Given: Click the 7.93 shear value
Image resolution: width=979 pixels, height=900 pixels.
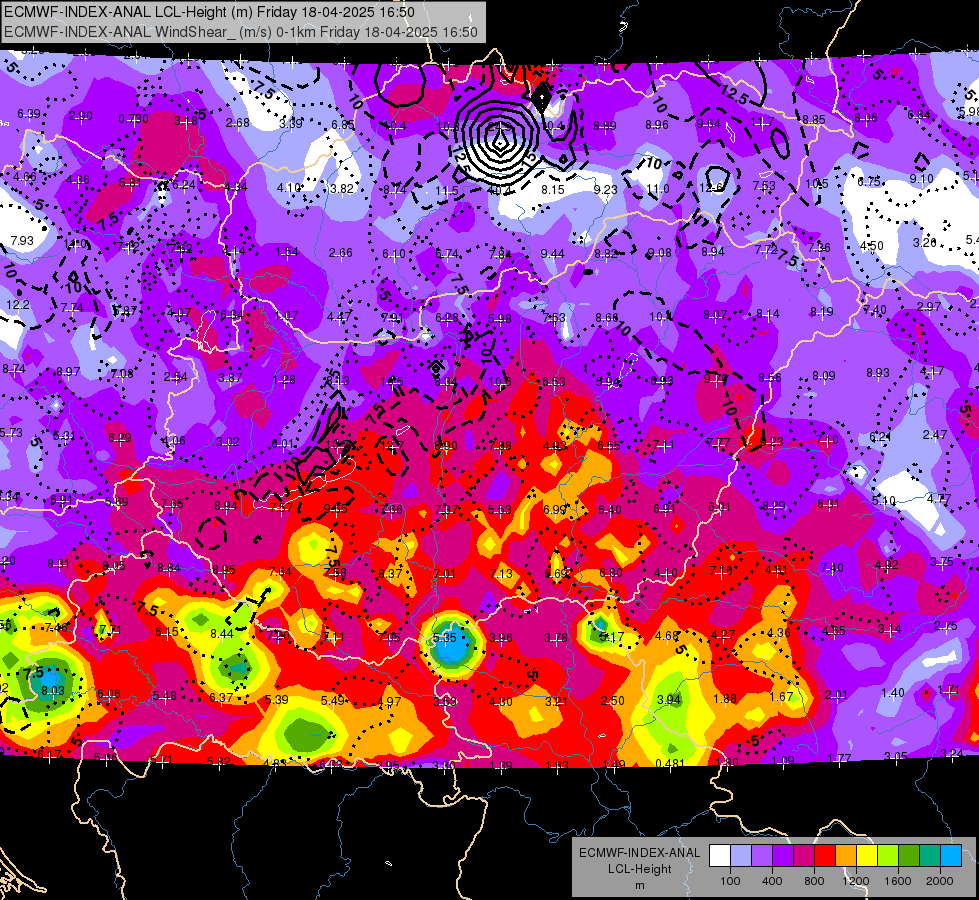Looking at the screenshot, I should click(x=22, y=240).
